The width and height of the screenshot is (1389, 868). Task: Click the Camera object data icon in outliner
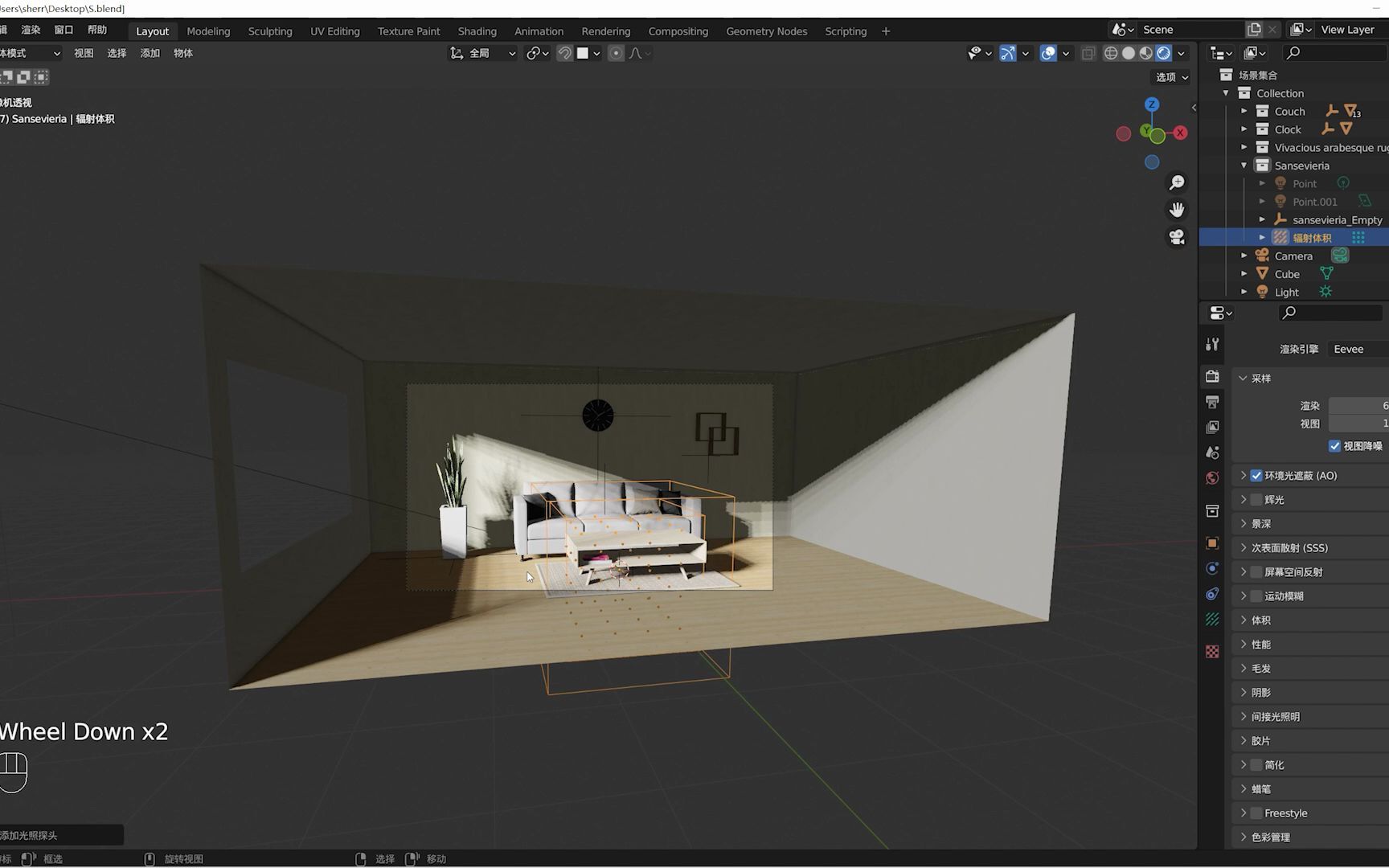pos(1340,256)
